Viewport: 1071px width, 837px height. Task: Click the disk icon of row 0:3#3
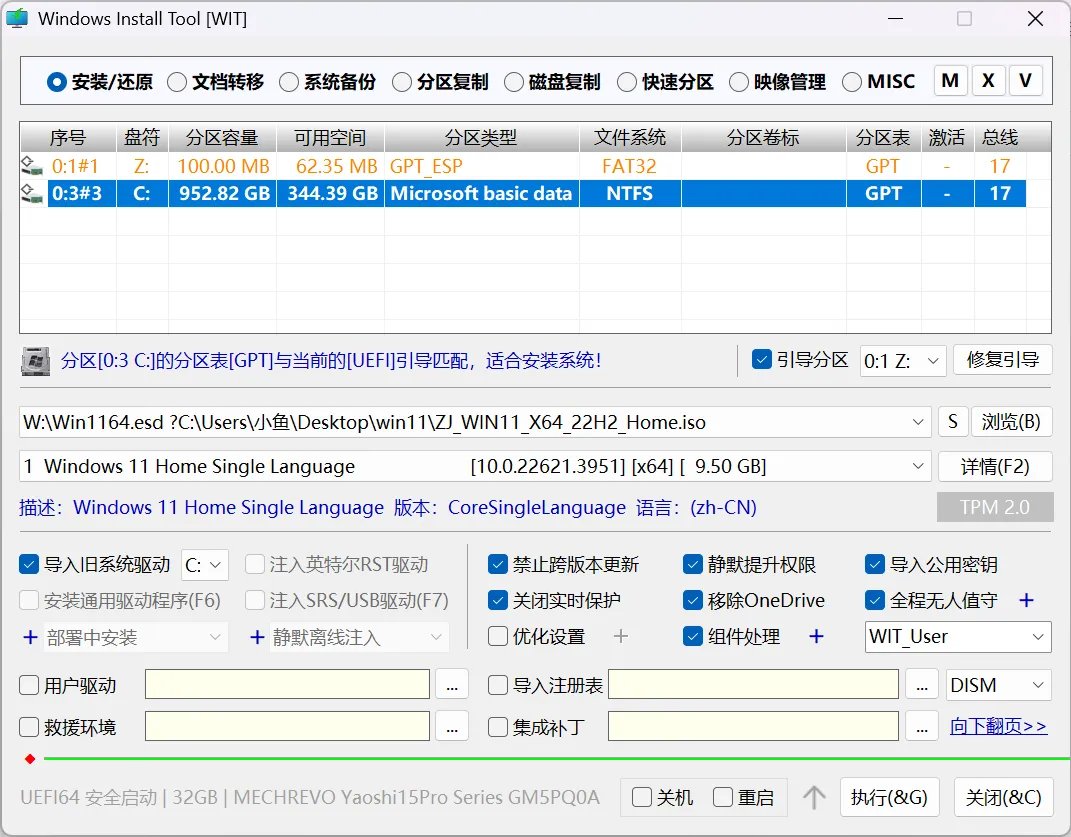[x=32, y=193]
